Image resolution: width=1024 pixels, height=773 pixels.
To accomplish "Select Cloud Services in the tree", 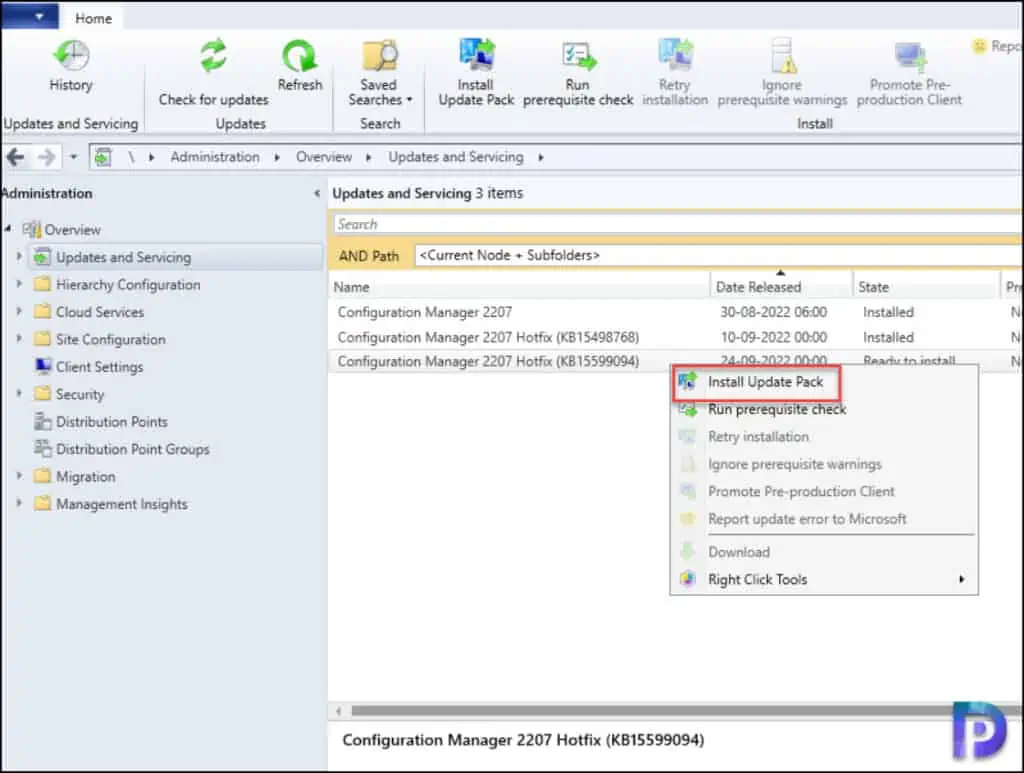I will point(100,312).
